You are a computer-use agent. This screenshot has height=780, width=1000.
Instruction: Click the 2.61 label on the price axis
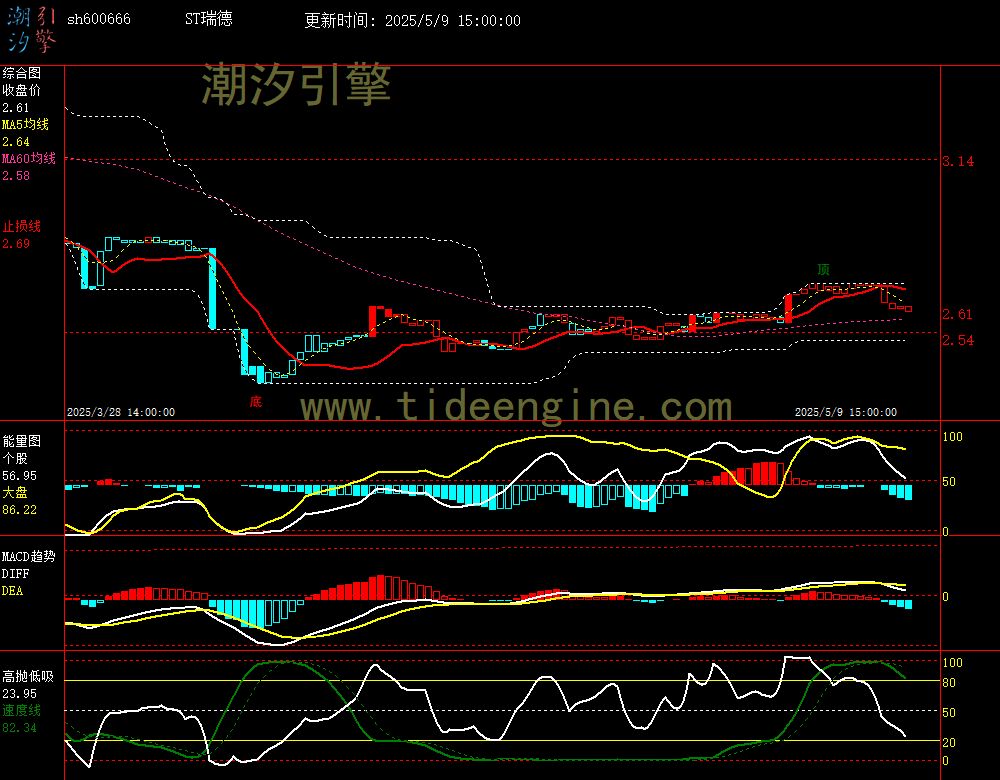958,314
